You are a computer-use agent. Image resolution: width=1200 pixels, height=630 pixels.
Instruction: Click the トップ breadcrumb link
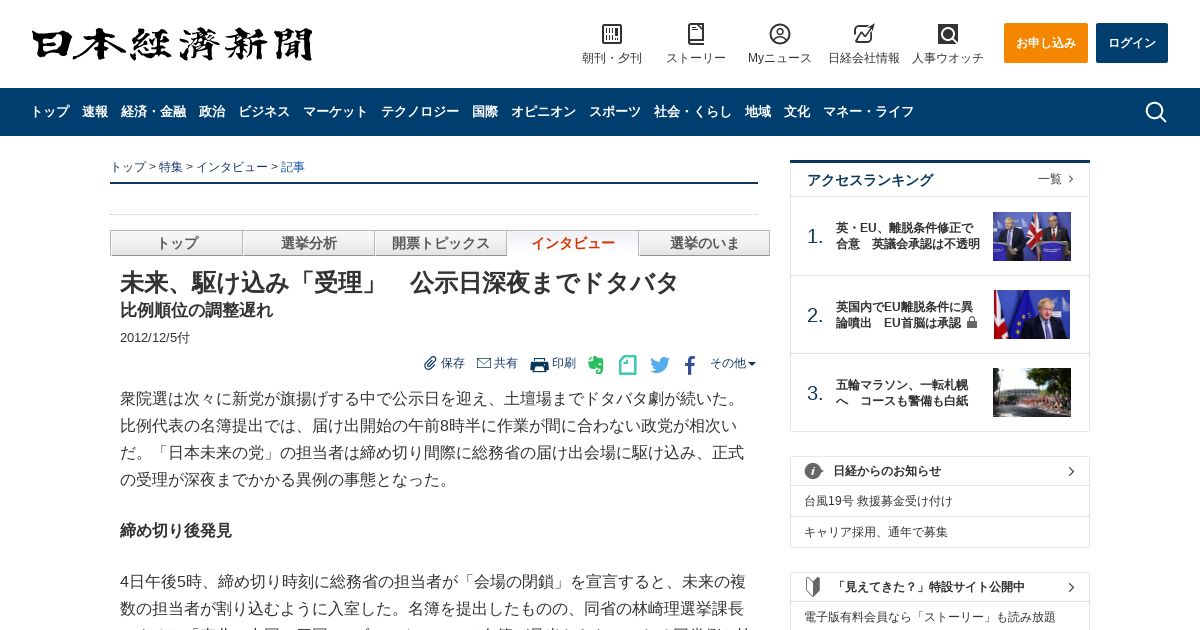tap(128, 167)
